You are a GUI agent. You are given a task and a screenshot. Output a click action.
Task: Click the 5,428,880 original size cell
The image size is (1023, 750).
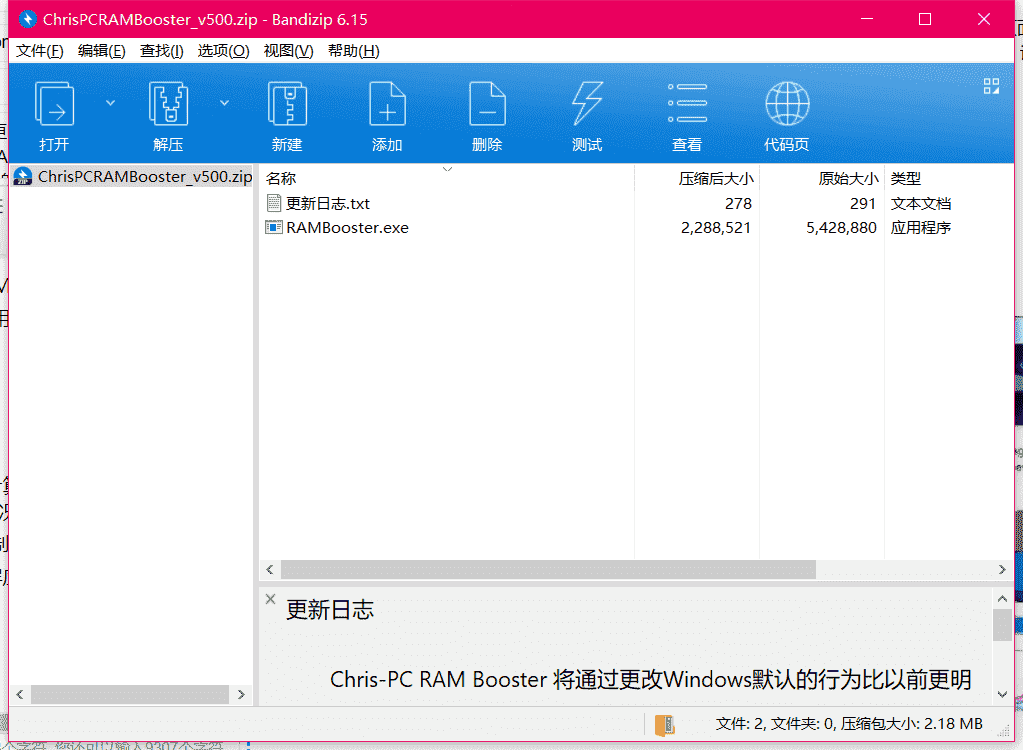pyautogui.click(x=841, y=228)
